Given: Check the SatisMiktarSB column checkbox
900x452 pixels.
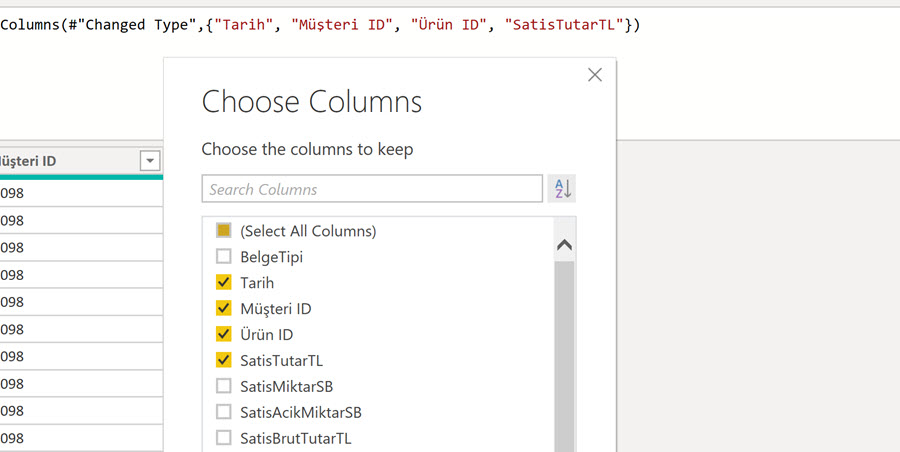Looking at the screenshot, I should 223,386.
